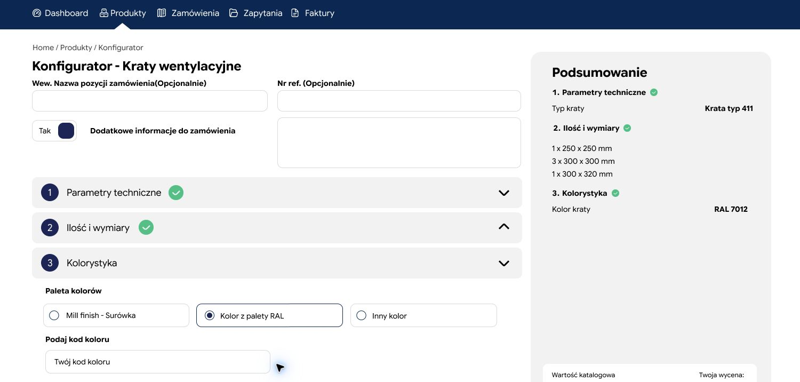Click the Faktury document icon
800x382 pixels.
pyautogui.click(x=295, y=13)
